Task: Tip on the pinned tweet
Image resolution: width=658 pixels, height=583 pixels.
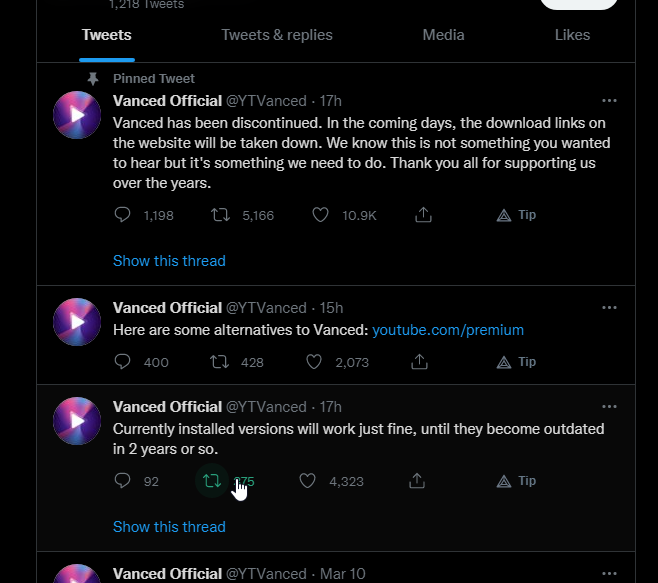Action: [x=517, y=215]
